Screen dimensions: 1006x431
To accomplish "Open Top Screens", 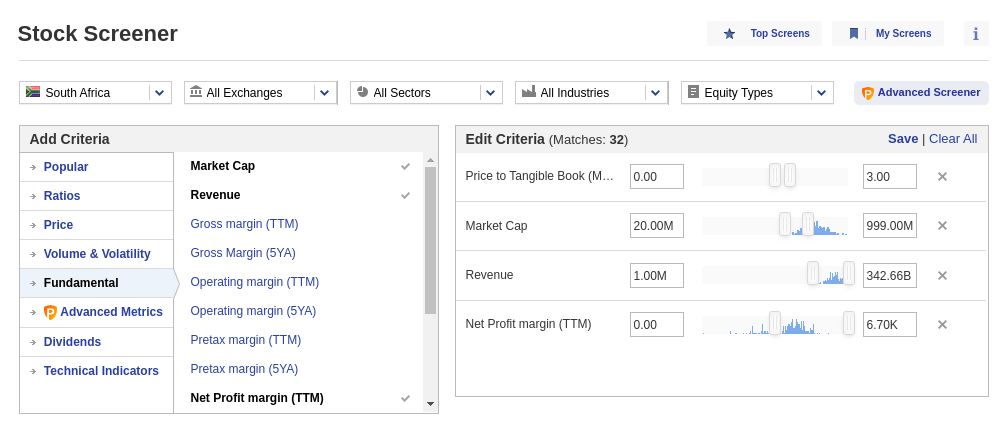I will pyautogui.click(x=764, y=33).
